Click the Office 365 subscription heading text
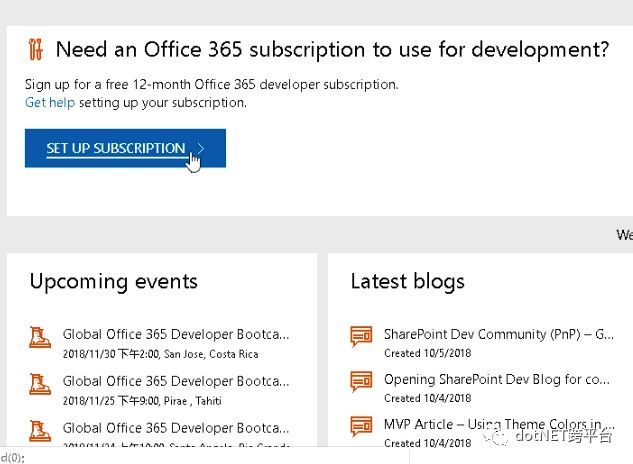 (332, 49)
